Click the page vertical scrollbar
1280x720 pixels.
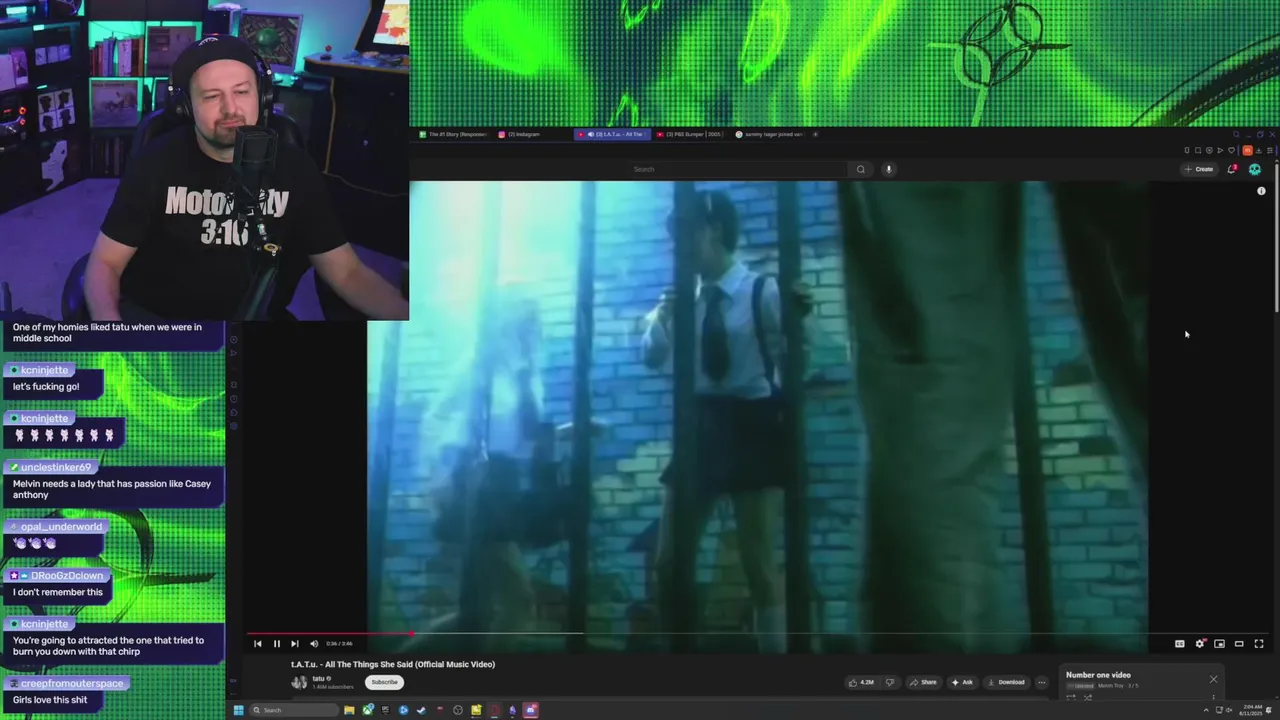point(1276,240)
